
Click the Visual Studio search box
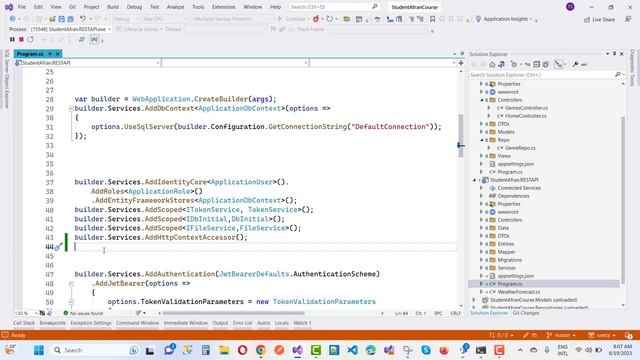point(334,7)
